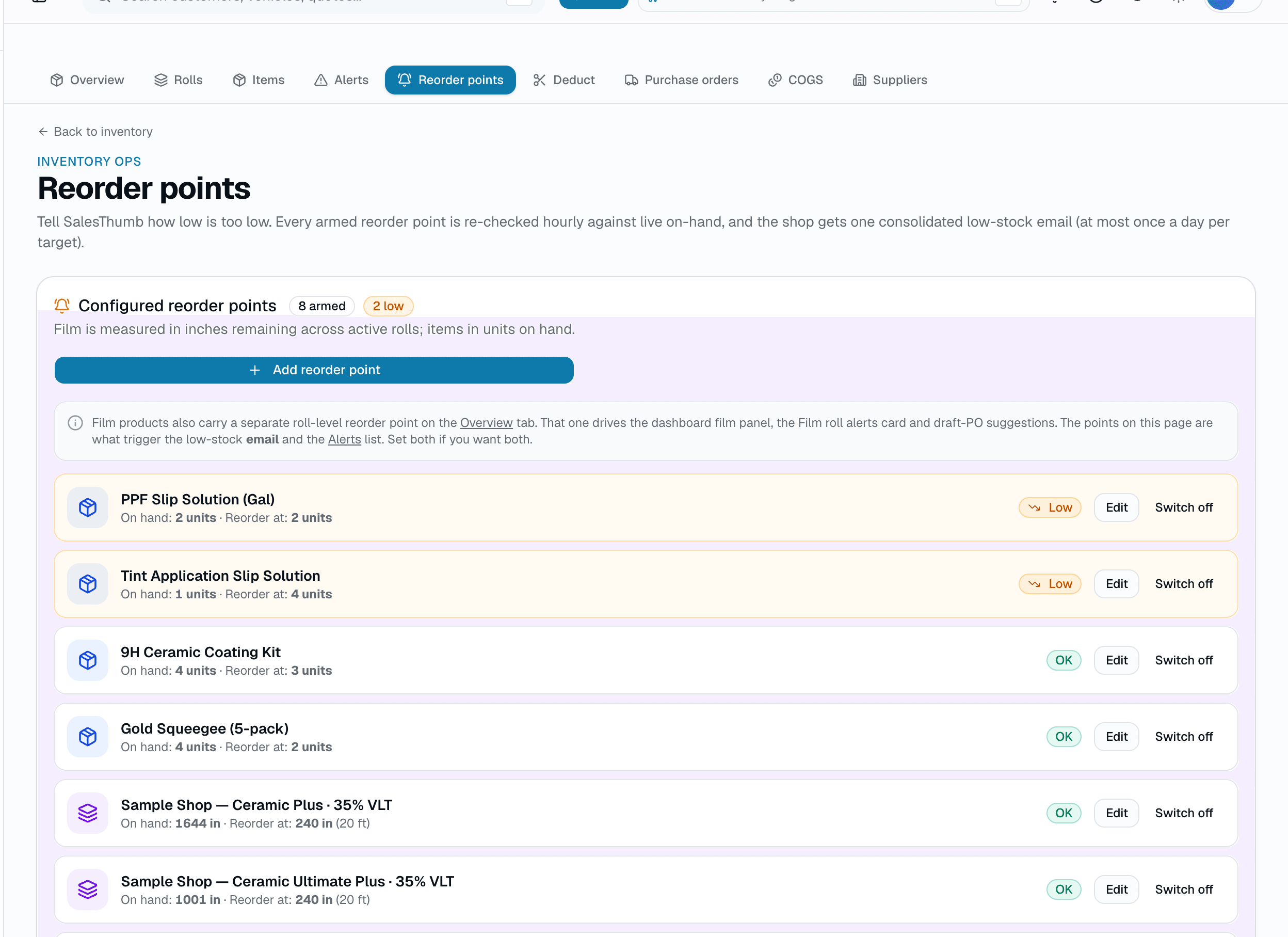Edit the Gold Squeegee reorder point
The height and width of the screenshot is (937, 1288).
1116,736
